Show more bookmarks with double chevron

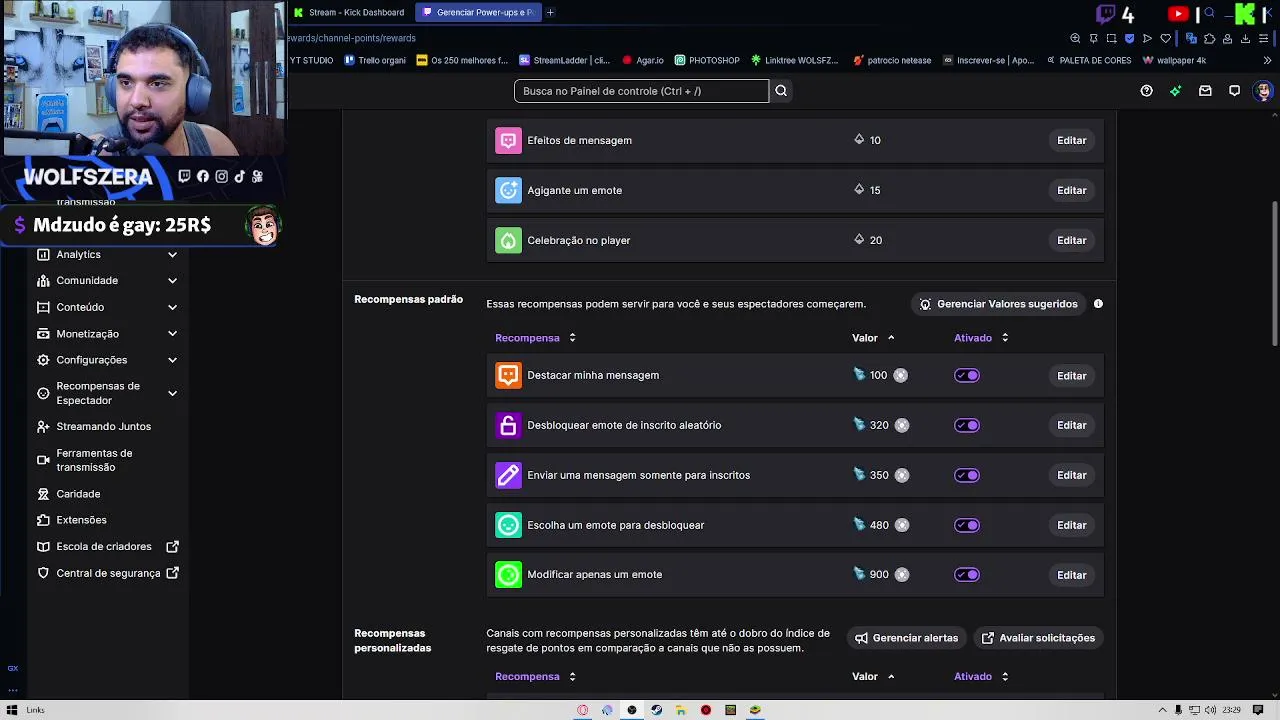1267,60
